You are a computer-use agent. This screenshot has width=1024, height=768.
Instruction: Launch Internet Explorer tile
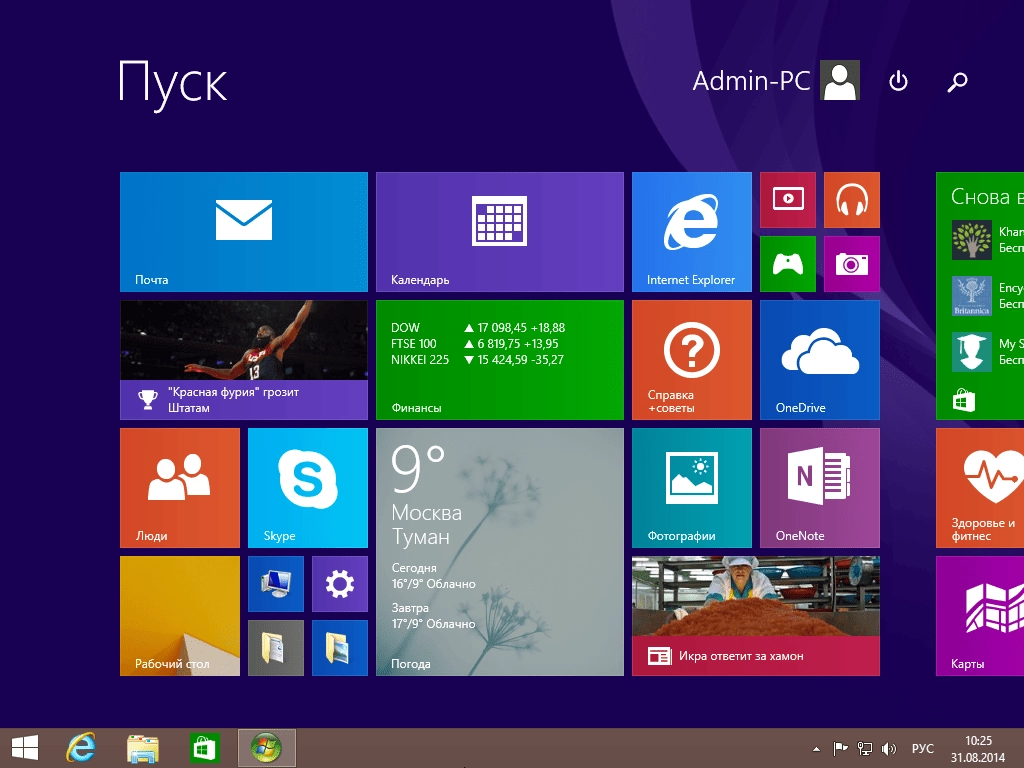pos(692,232)
